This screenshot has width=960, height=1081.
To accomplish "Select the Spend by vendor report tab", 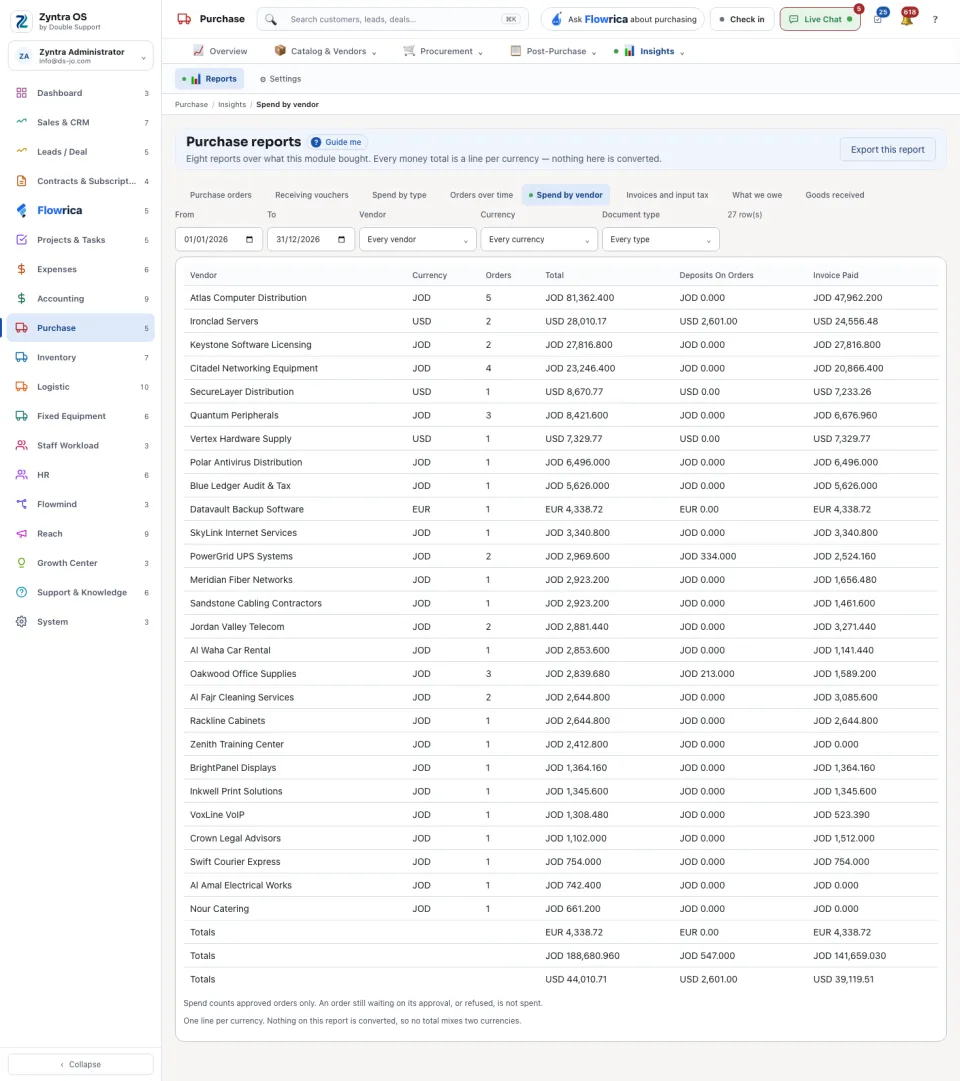I will 566,195.
